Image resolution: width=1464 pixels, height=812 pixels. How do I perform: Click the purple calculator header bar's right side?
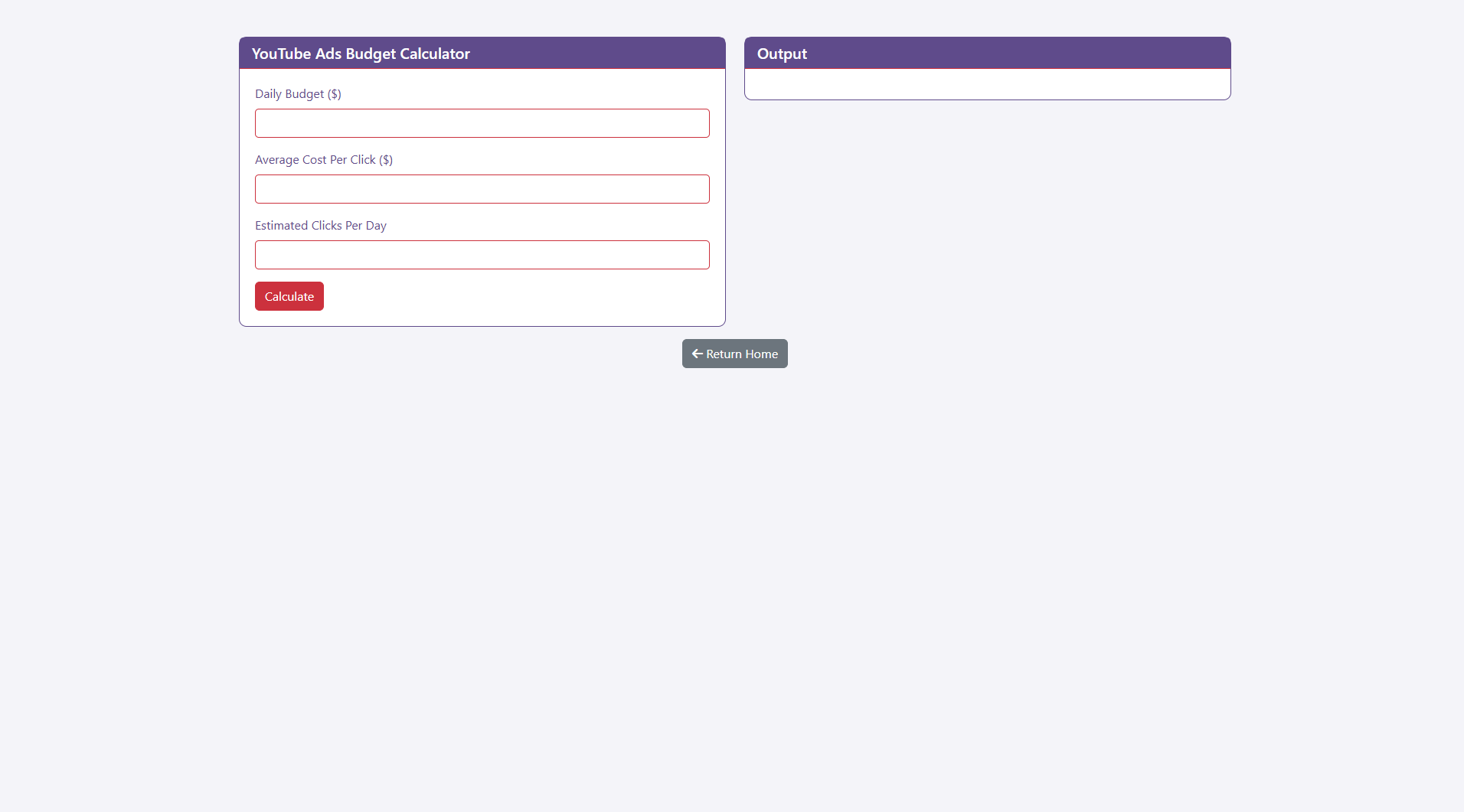coord(651,54)
